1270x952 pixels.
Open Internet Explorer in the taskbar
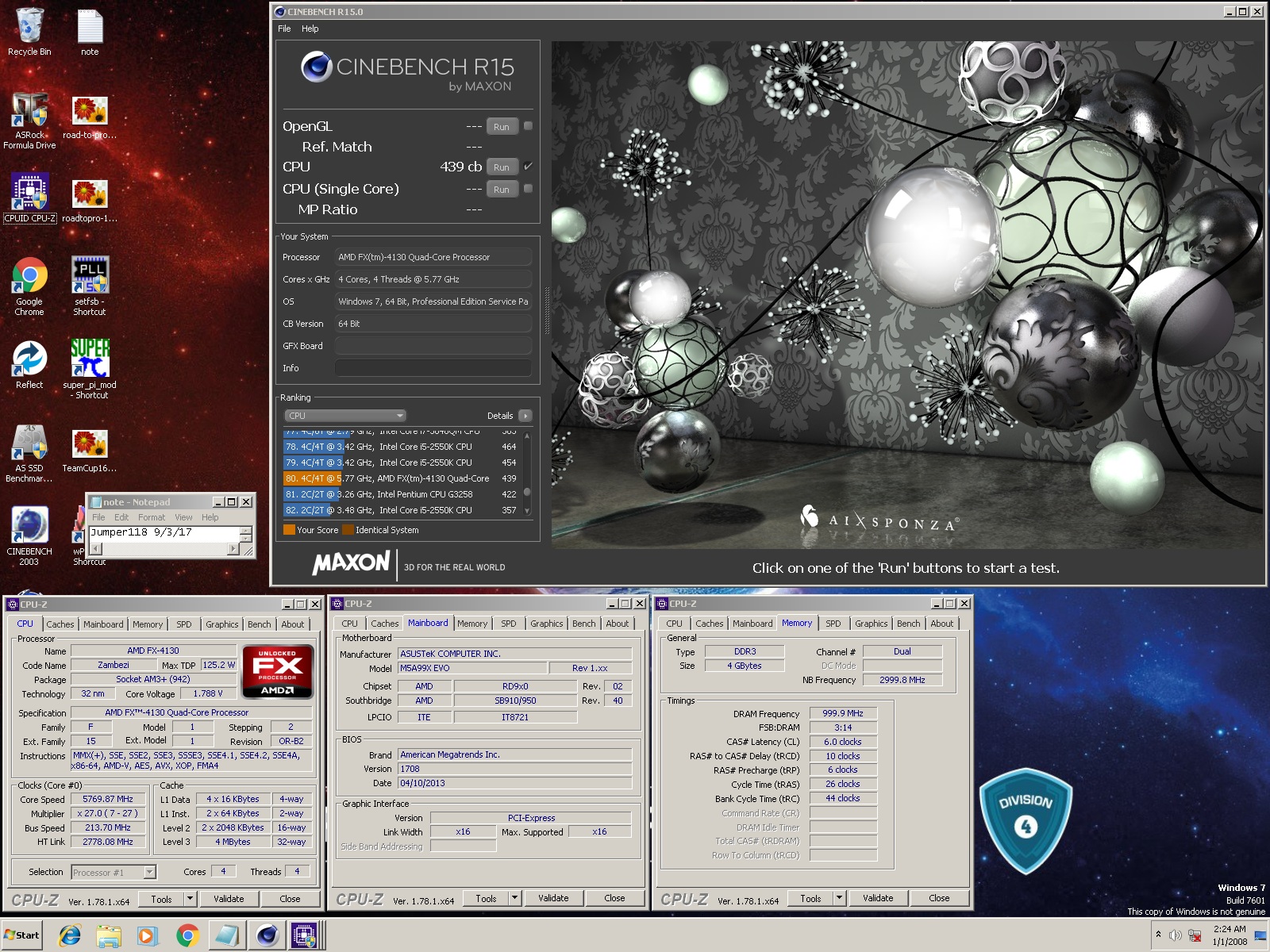[x=70, y=936]
